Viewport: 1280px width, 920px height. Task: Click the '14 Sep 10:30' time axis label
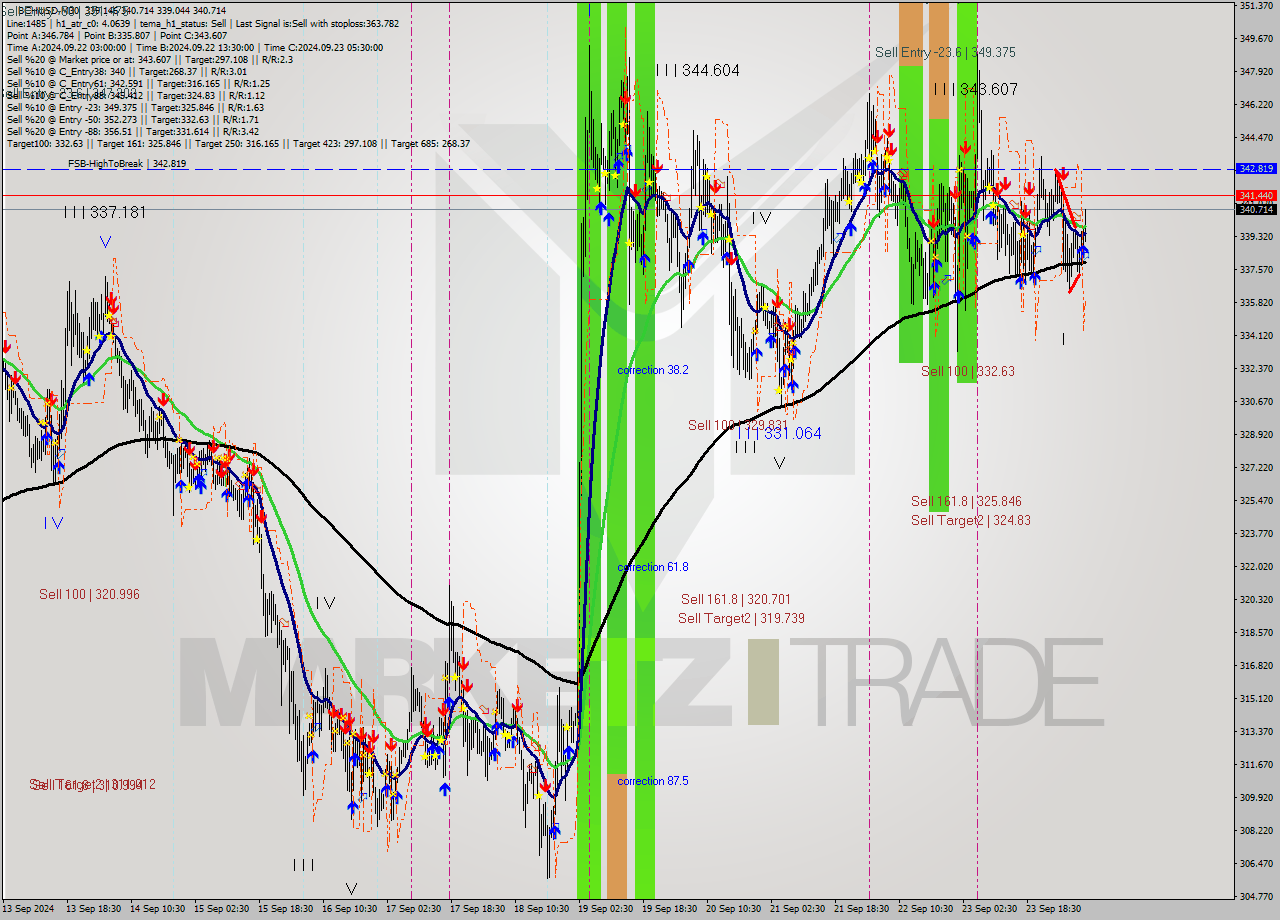(158, 909)
